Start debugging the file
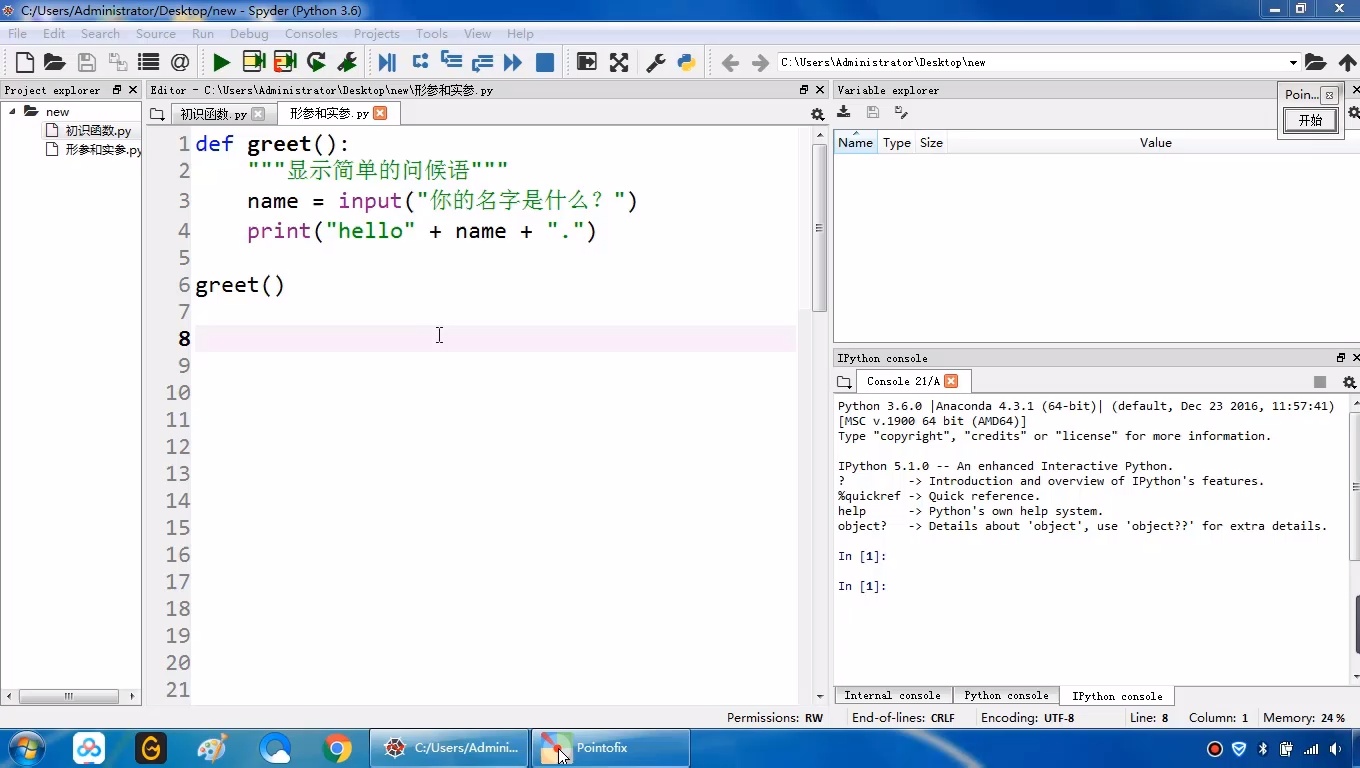 click(385, 62)
